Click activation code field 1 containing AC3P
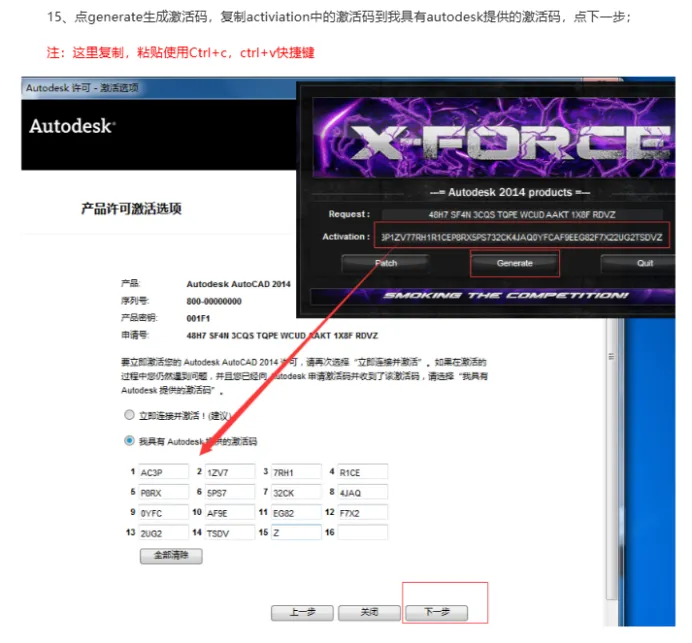The height and width of the screenshot is (643, 692). point(164,472)
